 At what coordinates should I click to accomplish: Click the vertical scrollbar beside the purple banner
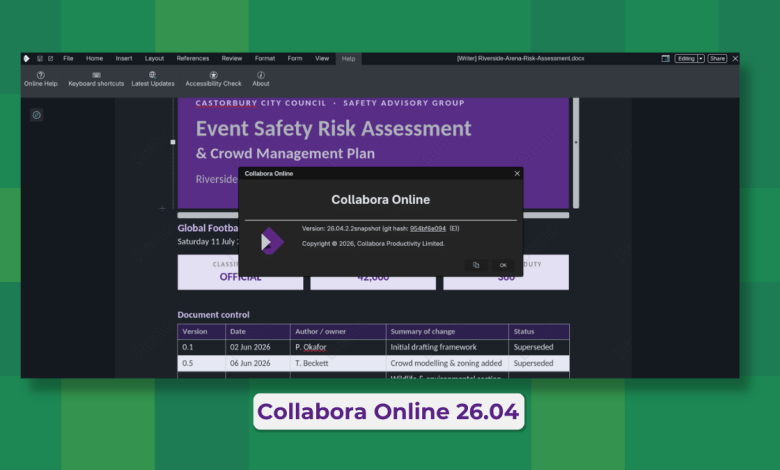click(576, 153)
